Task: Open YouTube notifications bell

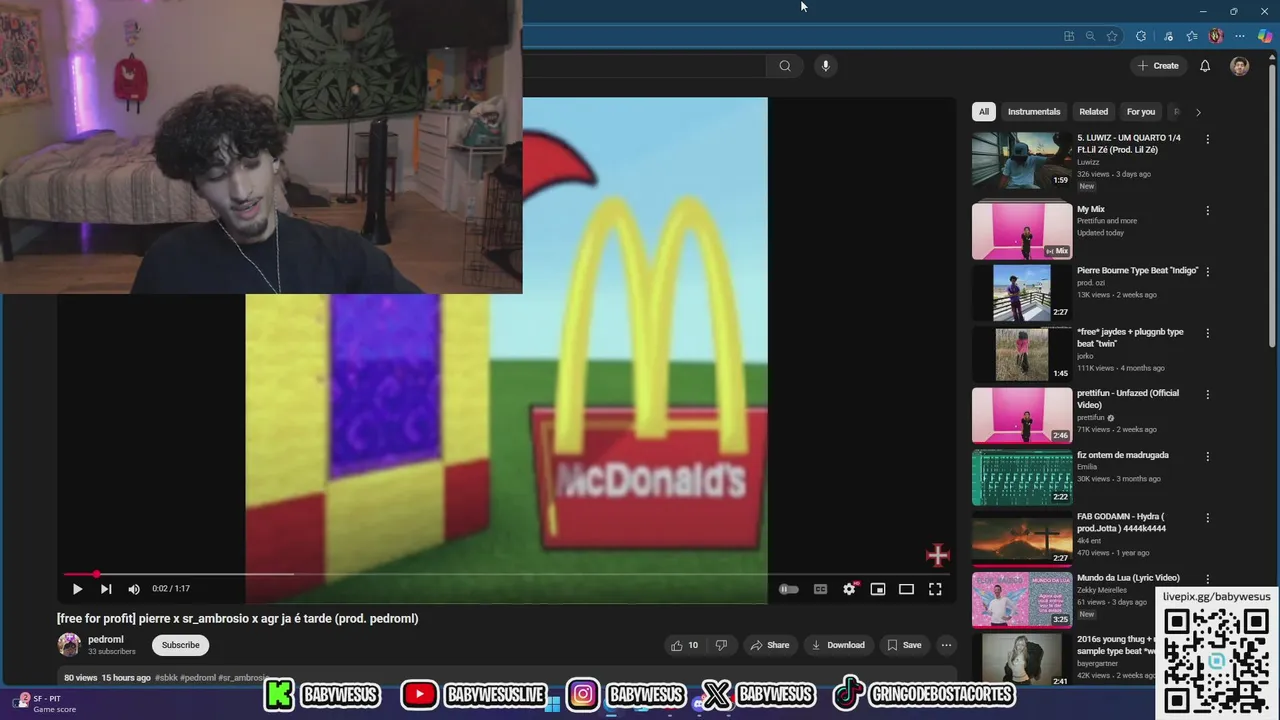Action: (1205, 66)
